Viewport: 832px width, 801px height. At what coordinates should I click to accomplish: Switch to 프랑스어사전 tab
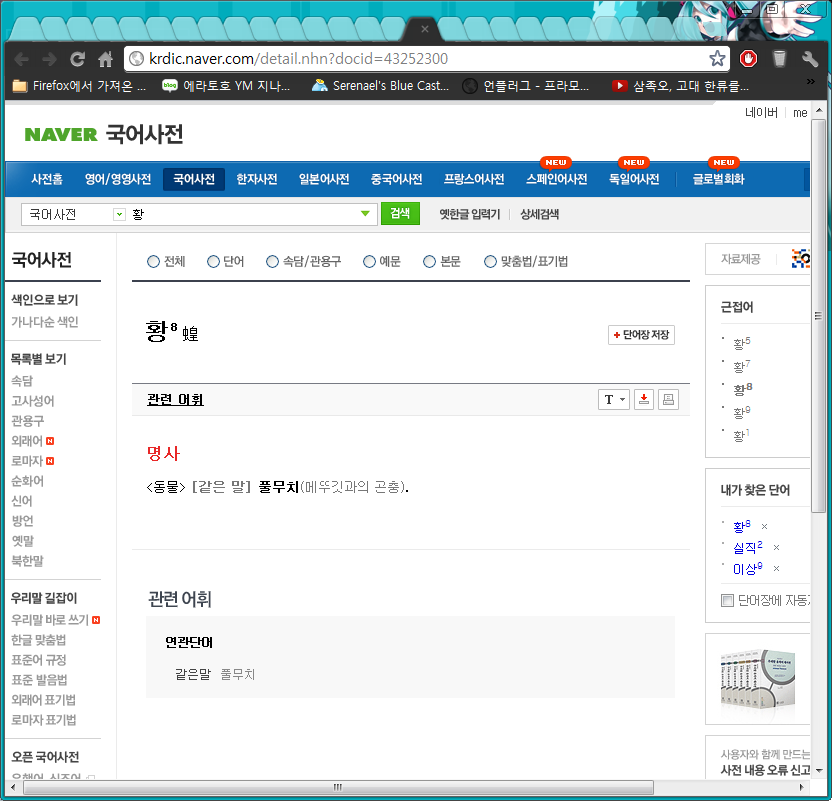pyautogui.click(x=474, y=179)
